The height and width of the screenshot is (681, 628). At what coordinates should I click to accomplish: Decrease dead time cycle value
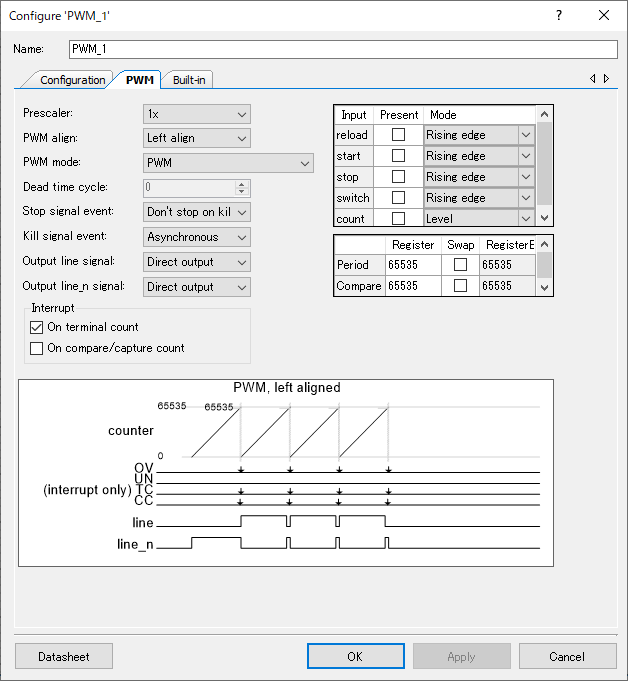coord(242,192)
